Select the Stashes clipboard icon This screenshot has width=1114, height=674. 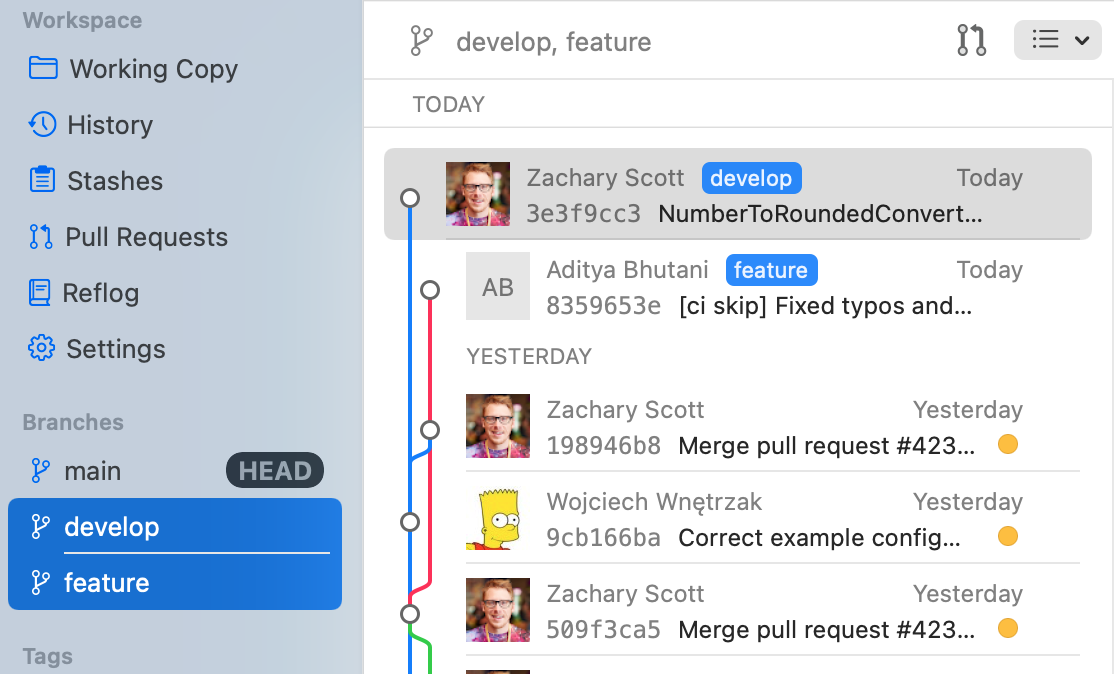(x=42, y=180)
